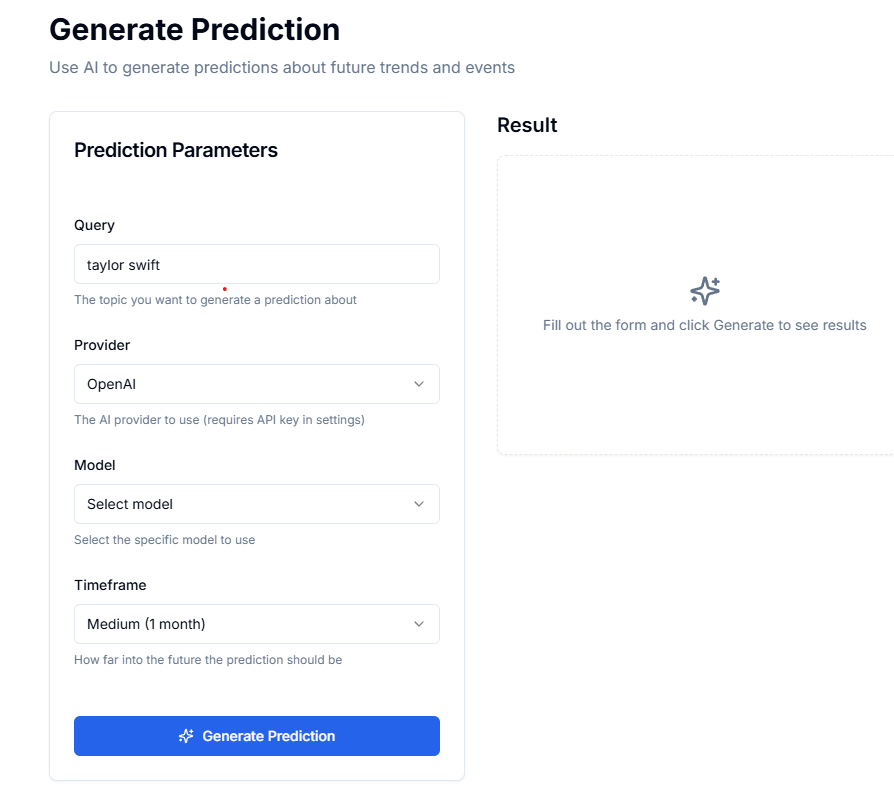The width and height of the screenshot is (894, 794).
Task: Click the red validation dot under the Query field
Action: 224,288
